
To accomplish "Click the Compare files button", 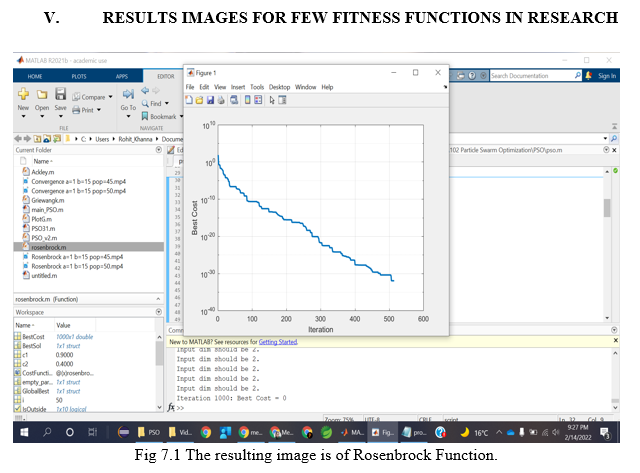I will pos(89,97).
